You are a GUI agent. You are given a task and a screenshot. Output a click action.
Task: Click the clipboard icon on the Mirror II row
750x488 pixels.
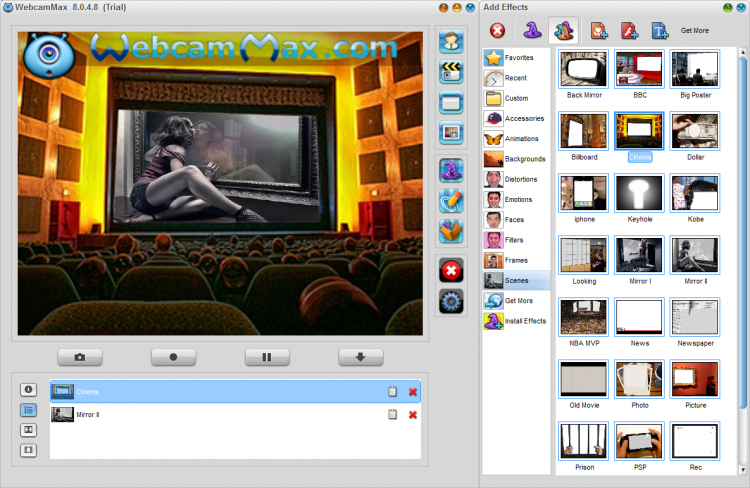tap(392, 414)
